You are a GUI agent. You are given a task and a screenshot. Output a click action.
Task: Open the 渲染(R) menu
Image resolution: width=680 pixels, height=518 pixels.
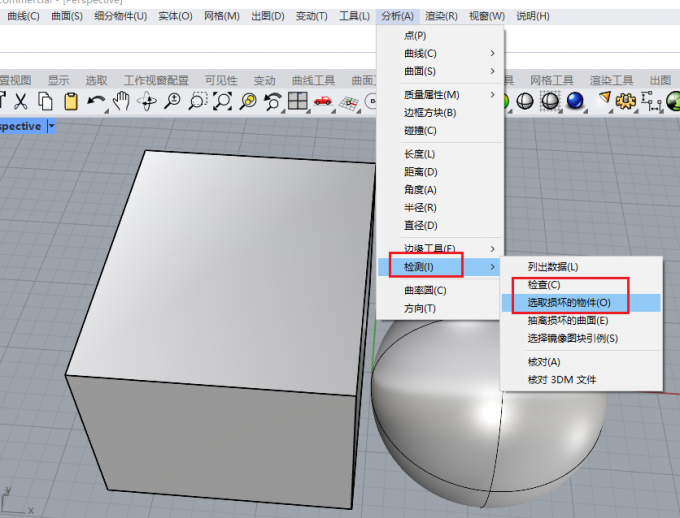(x=441, y=16)
